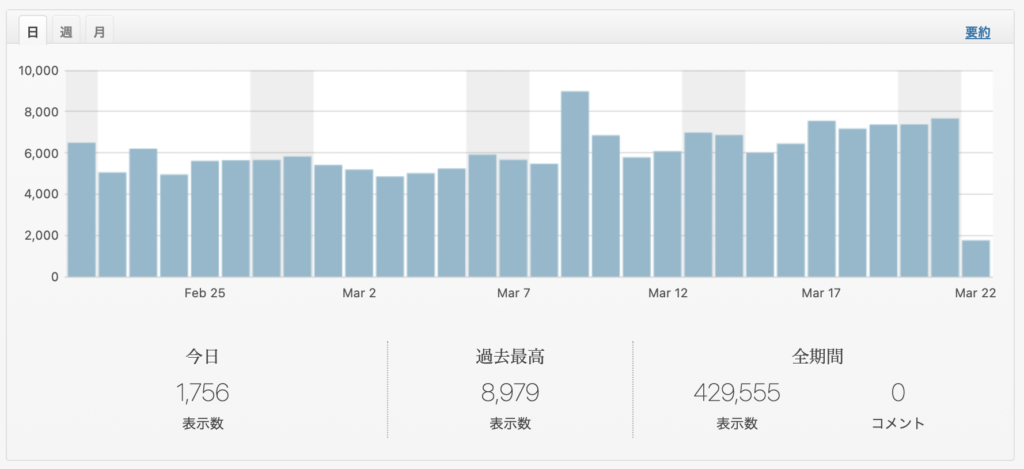Click today's view count 1,756
Image resolution: width=1024 pixels, height=469 pixels.
tap(203, 393)
